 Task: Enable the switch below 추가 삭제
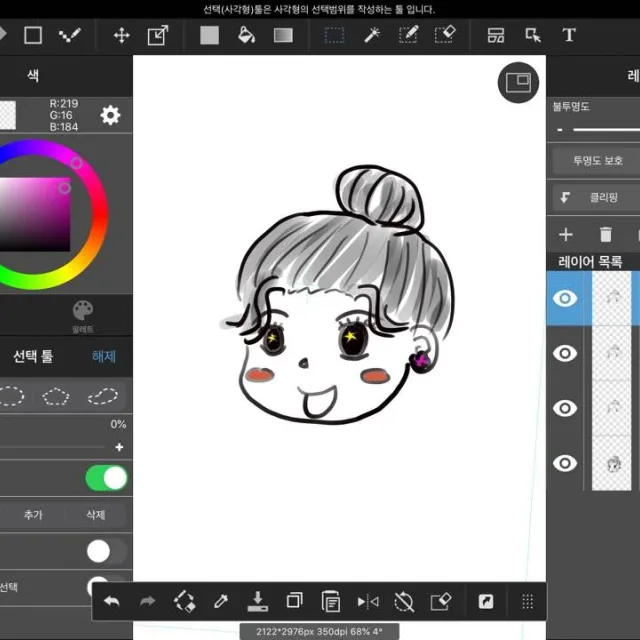pyautogui.click(x=107, y=551)
